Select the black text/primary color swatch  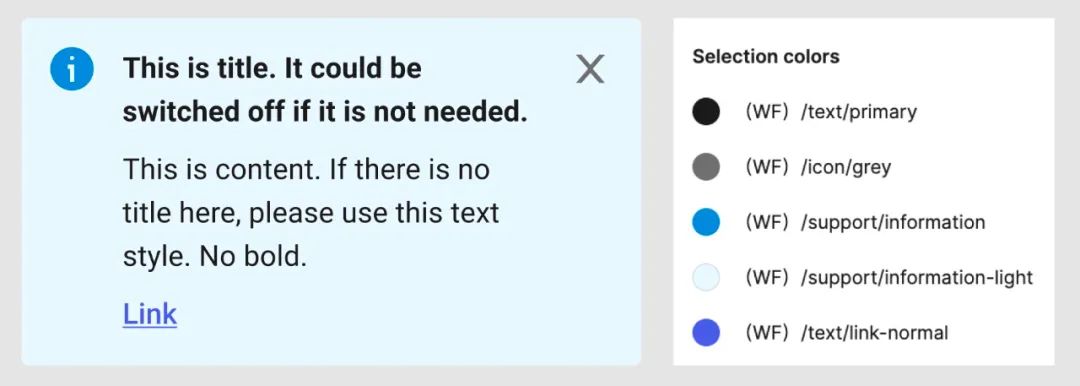pos(706,112)
